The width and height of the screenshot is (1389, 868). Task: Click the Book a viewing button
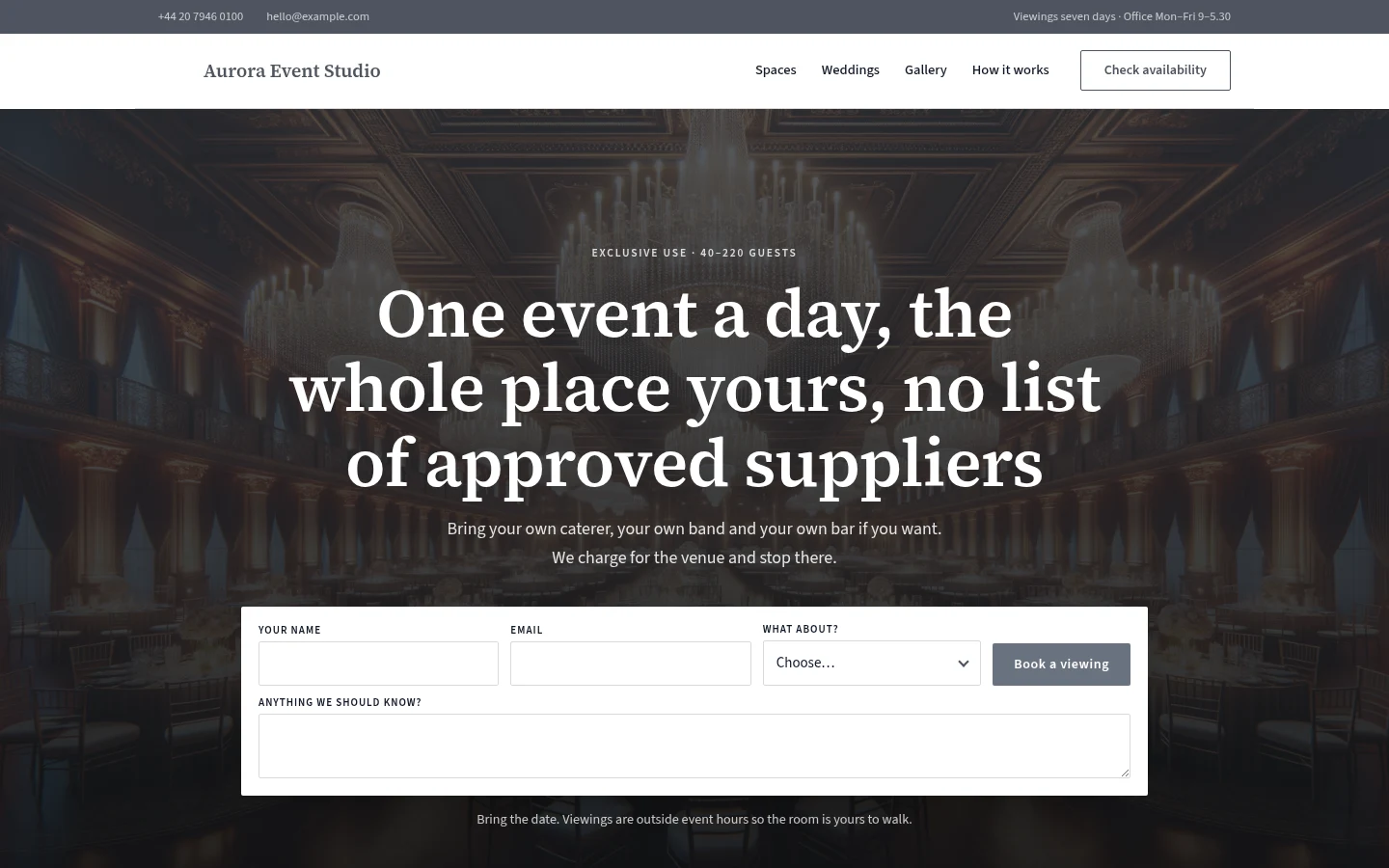click(1061, 665)
